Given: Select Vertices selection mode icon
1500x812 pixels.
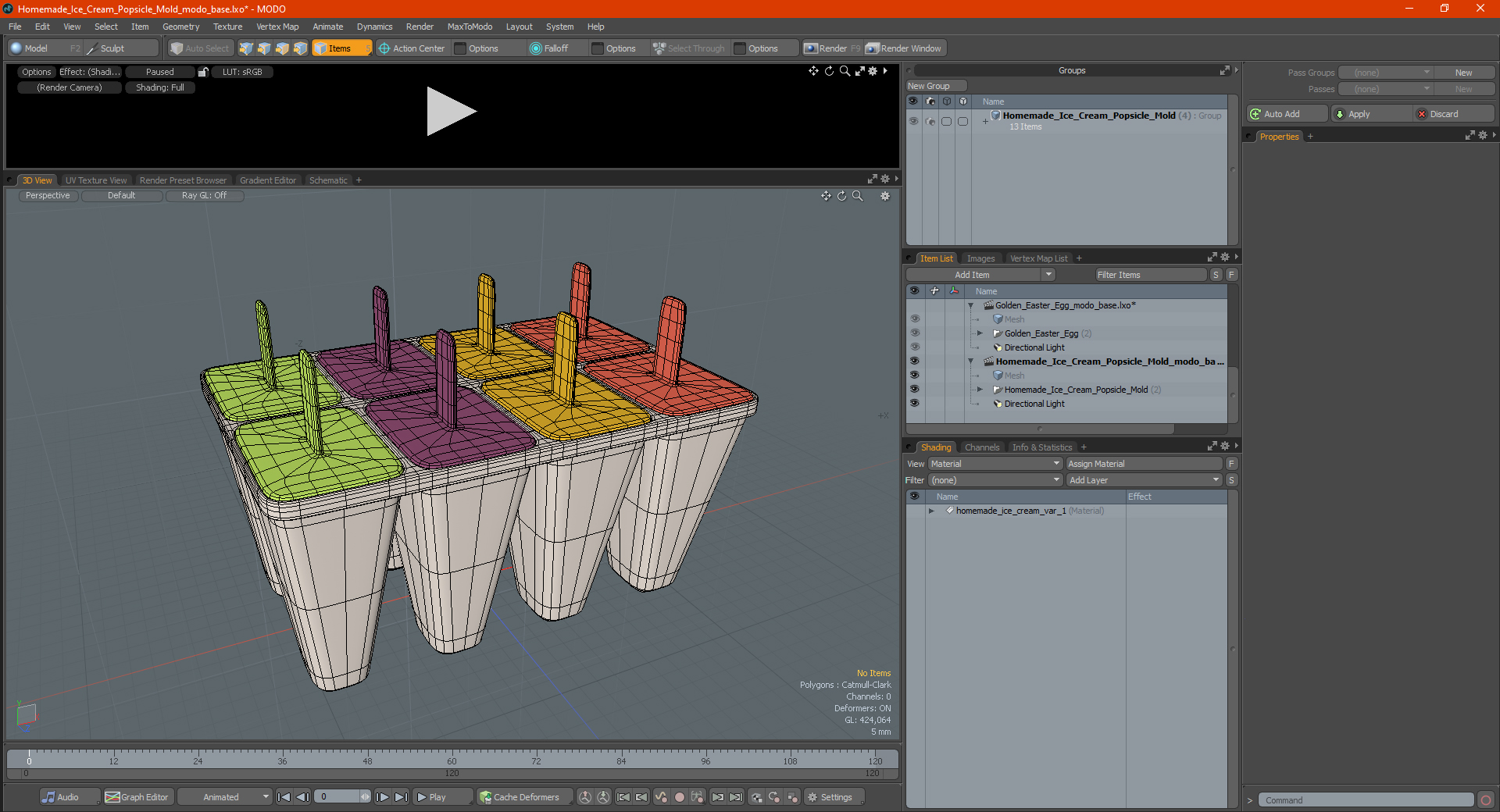Looking at the screenshot, I should pos(246,48).
